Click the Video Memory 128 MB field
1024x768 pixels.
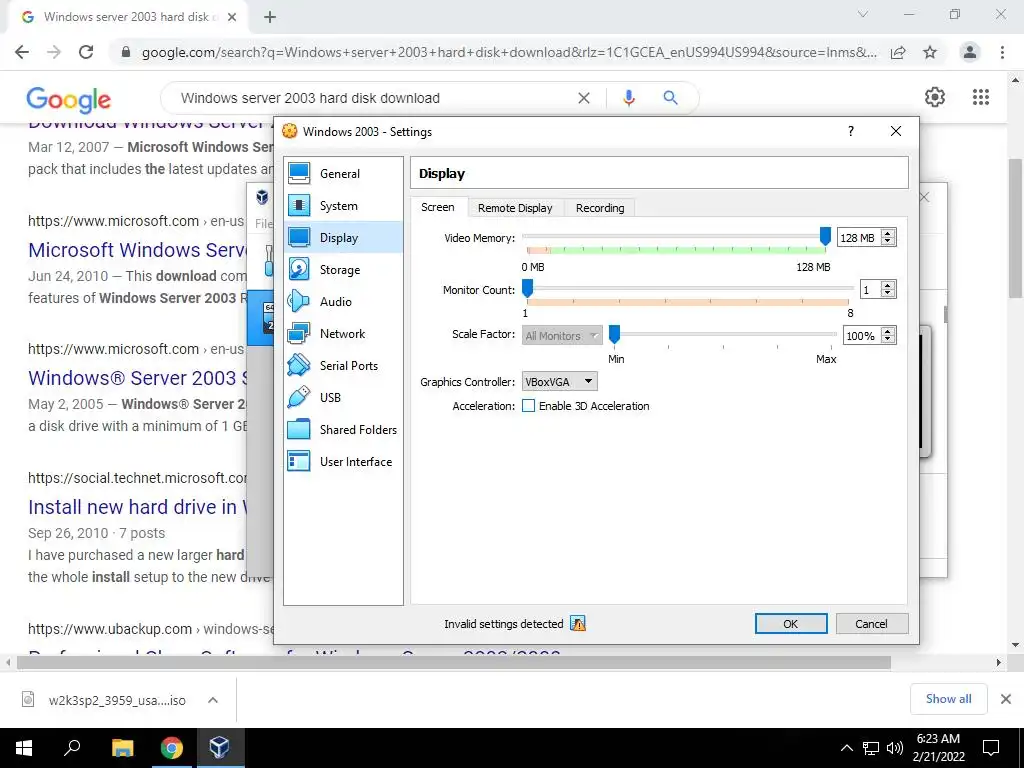[858, 238]
